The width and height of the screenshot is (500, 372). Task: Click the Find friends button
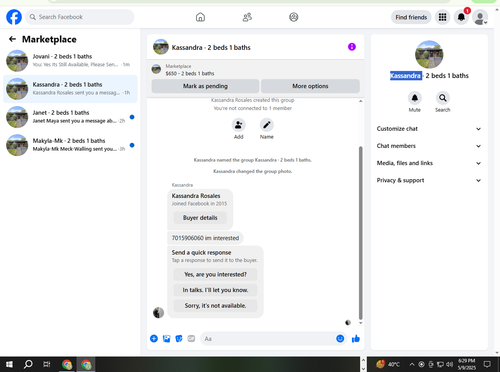411,17
